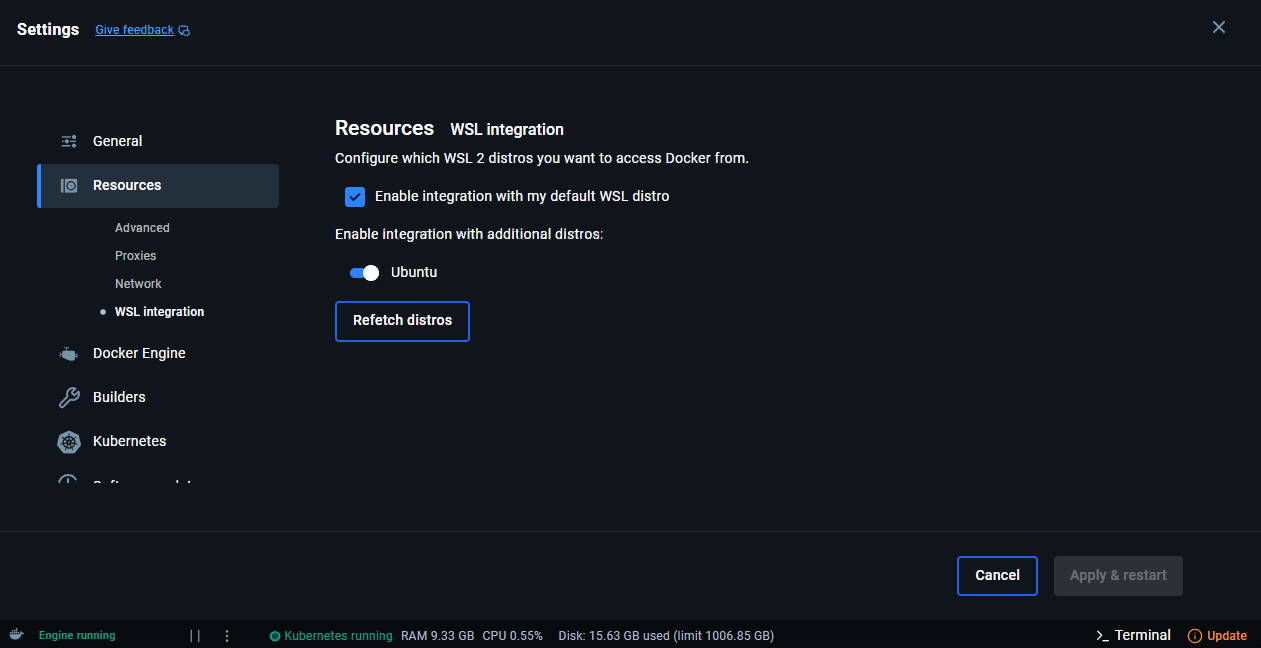Screen dimensions: 1261x648
Task: Open the three-dot engine options menu
Action: [x=227, y=635]
